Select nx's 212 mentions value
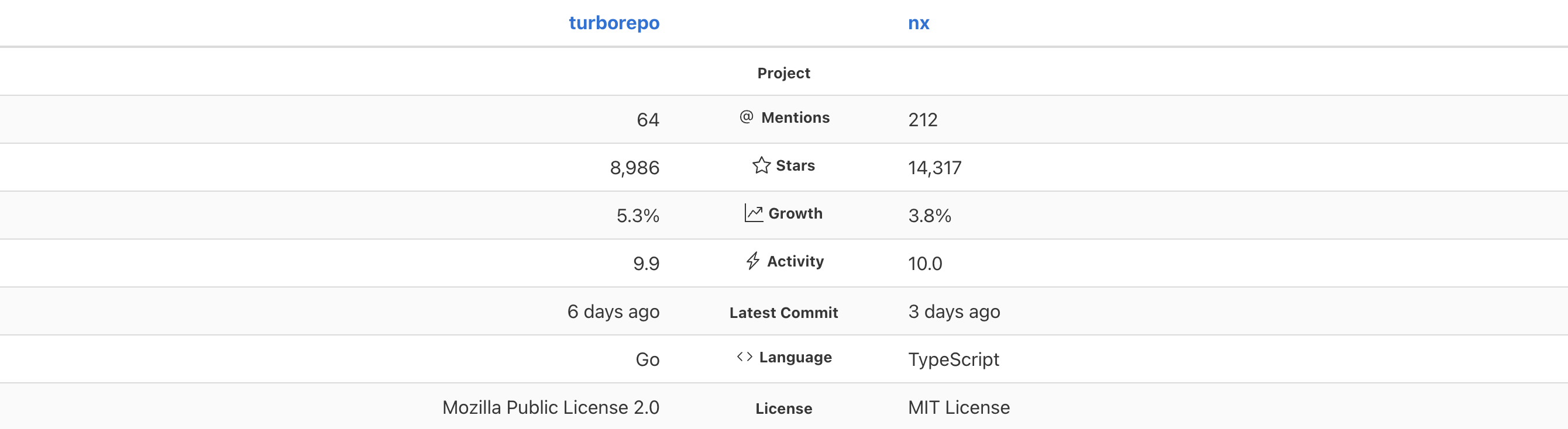 [x=923, y=120]
